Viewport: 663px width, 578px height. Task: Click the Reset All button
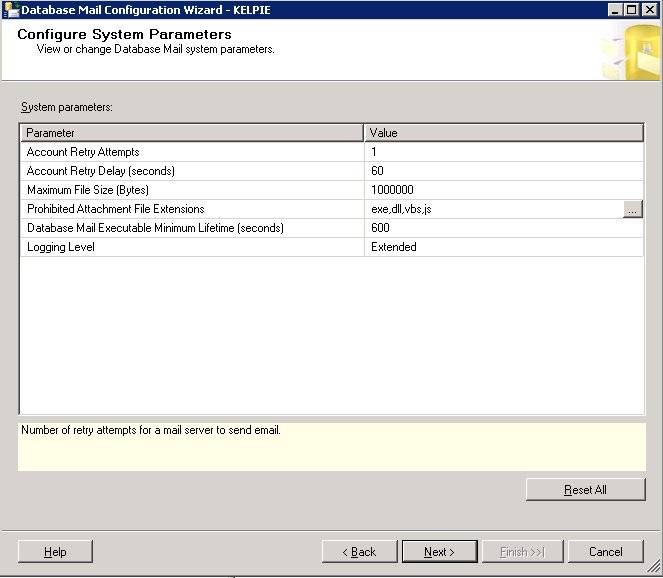pyautogui.click(x=586, y=490)
